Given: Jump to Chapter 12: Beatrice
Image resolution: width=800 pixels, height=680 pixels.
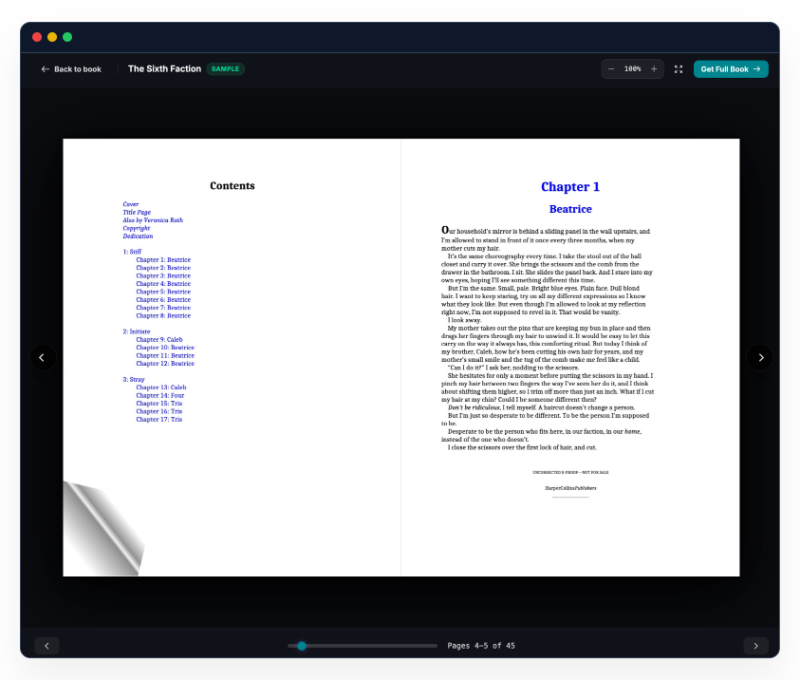Looking at the screenshot, I should pos(165,364).
